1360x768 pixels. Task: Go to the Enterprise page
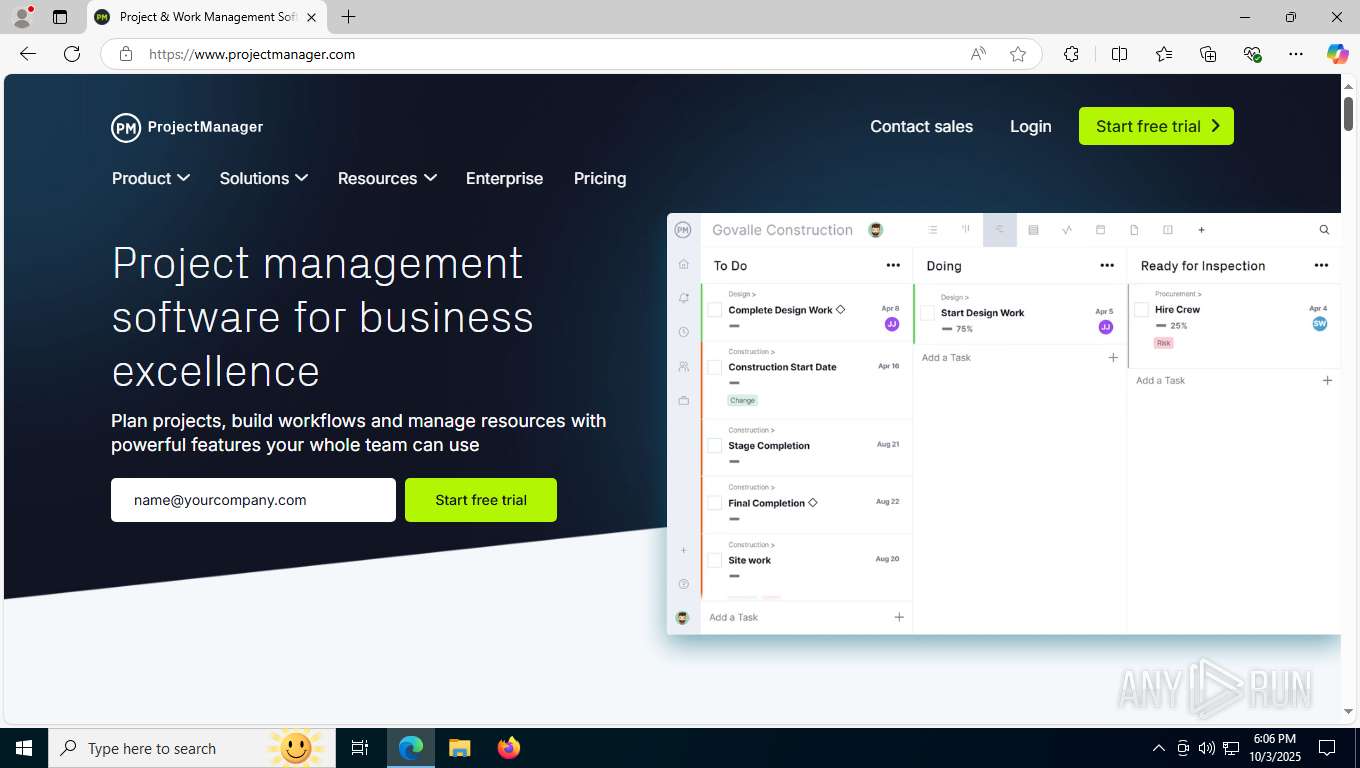click(504, 178)
